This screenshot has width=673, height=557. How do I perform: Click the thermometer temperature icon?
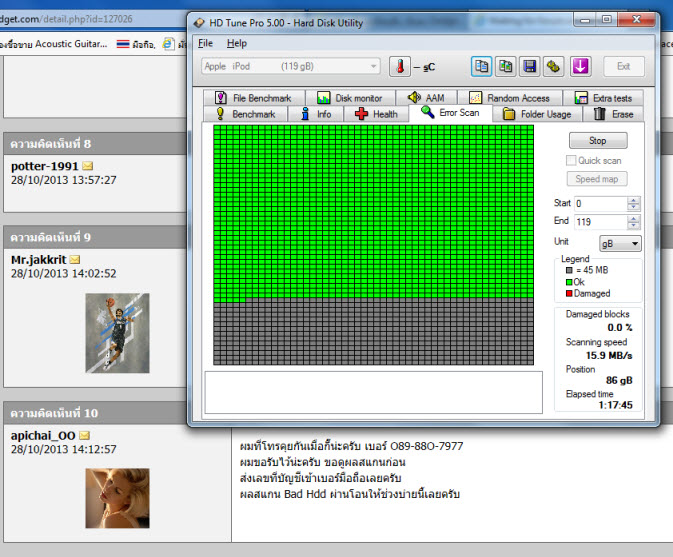pos(400,67)
